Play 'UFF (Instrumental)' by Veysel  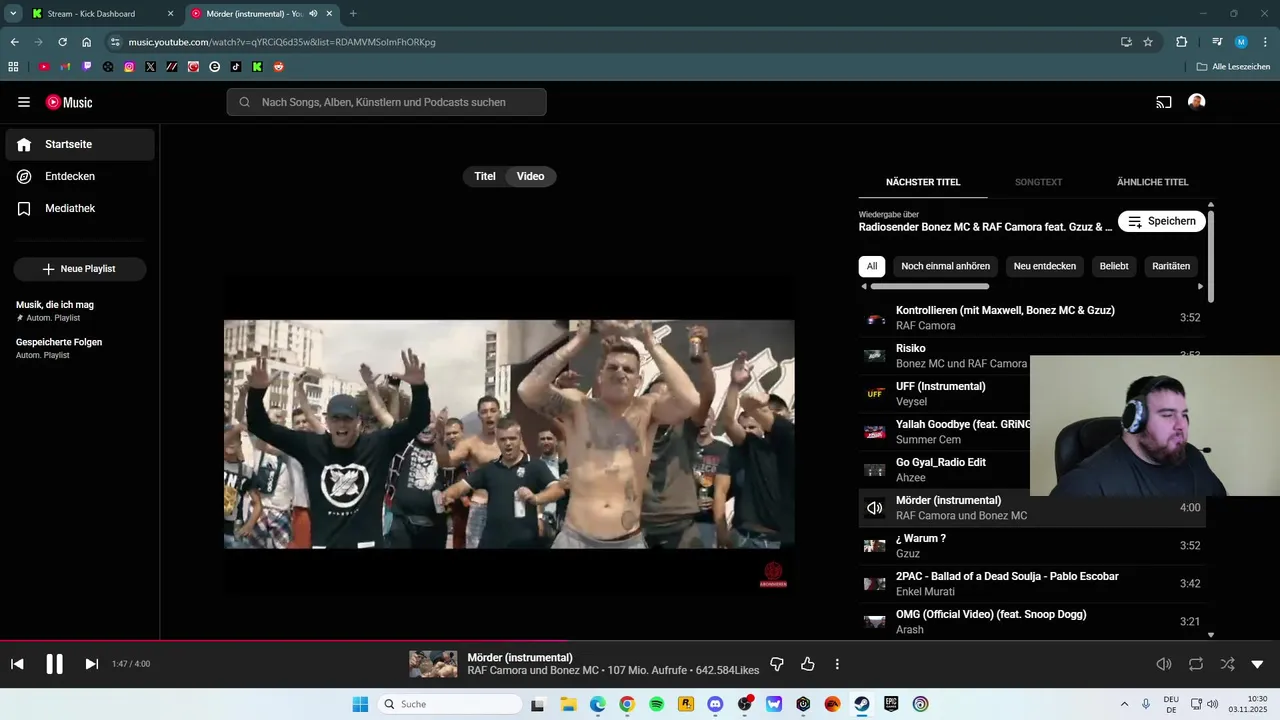(944, 394)
